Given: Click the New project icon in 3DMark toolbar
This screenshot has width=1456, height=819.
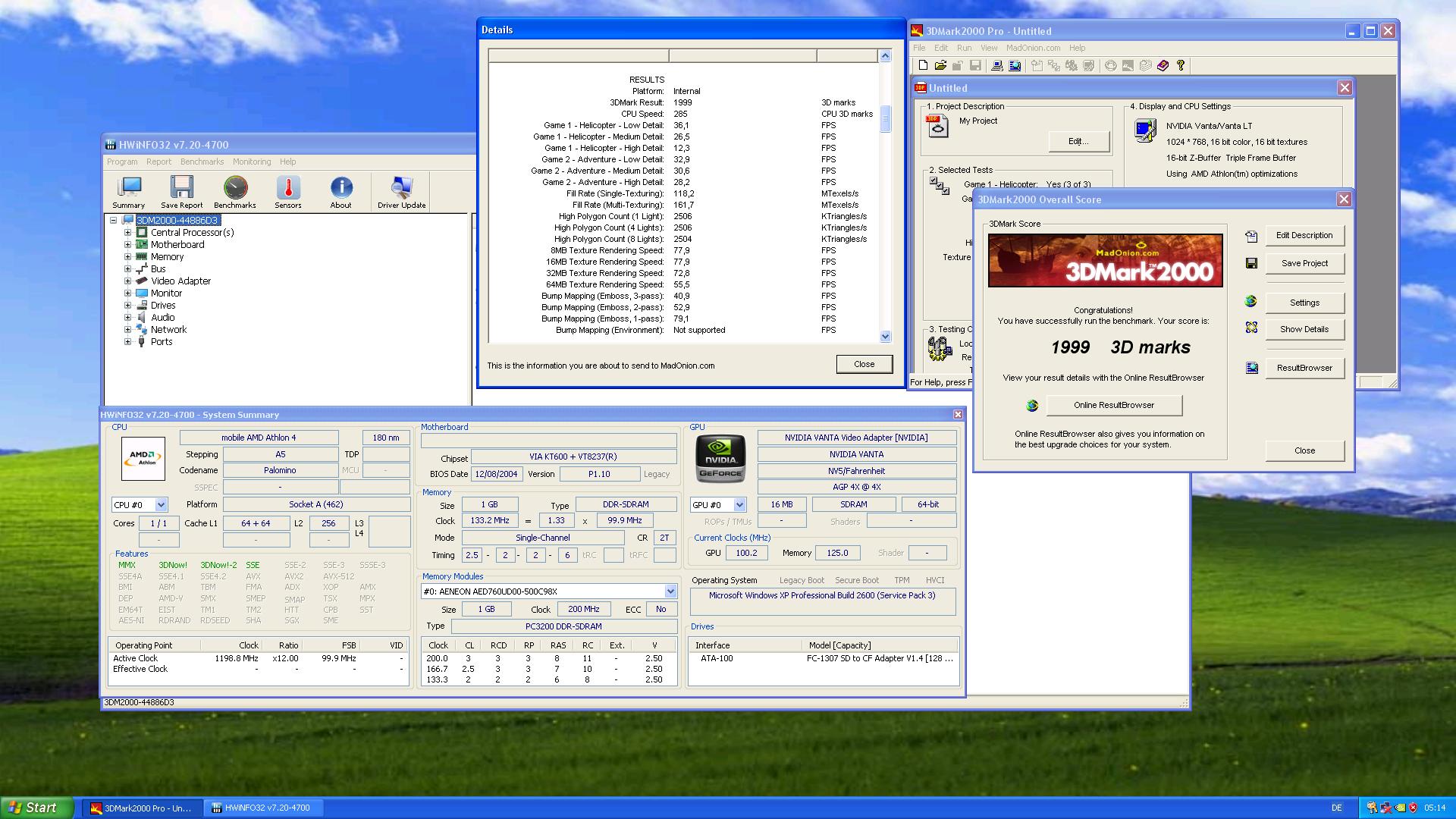Looking at the screenshot, I should click(x=923, y=66).
